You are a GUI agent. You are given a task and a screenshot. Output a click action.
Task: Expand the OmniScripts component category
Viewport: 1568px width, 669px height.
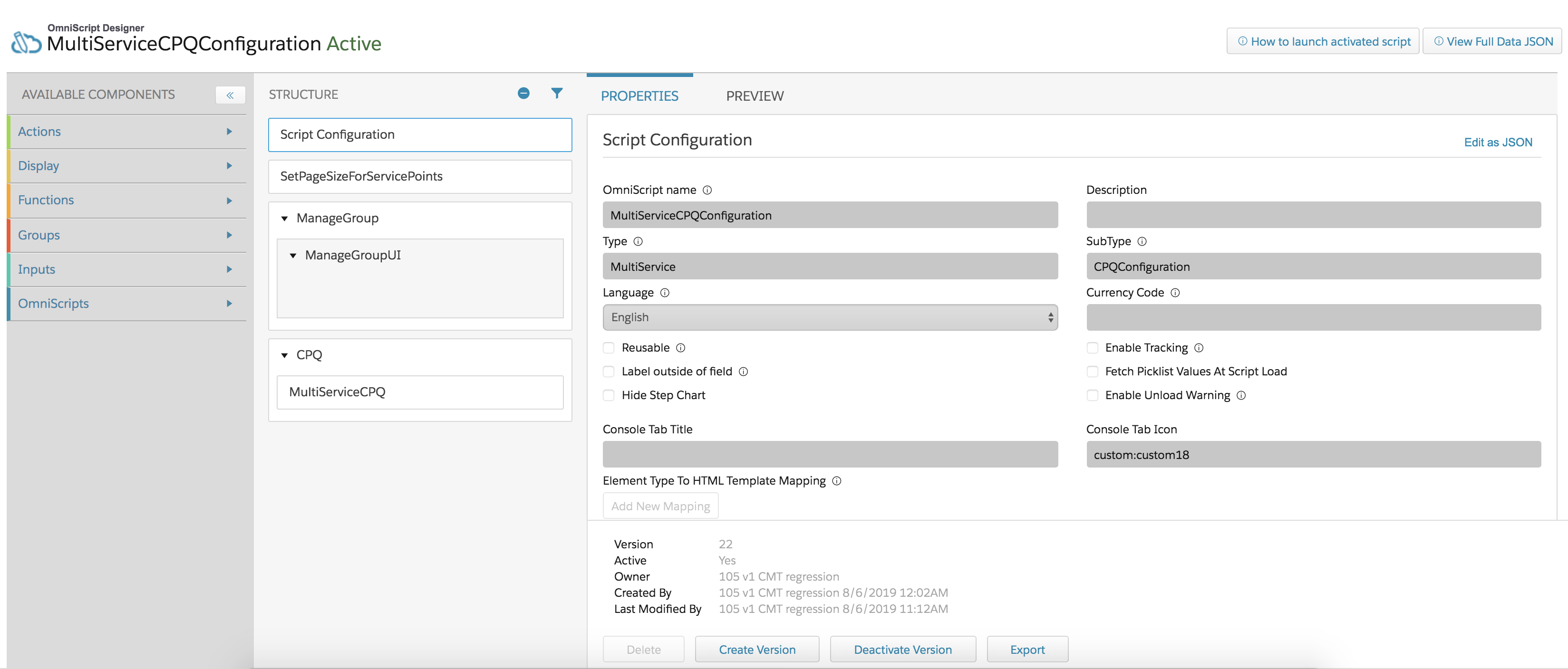pos(126,304)
